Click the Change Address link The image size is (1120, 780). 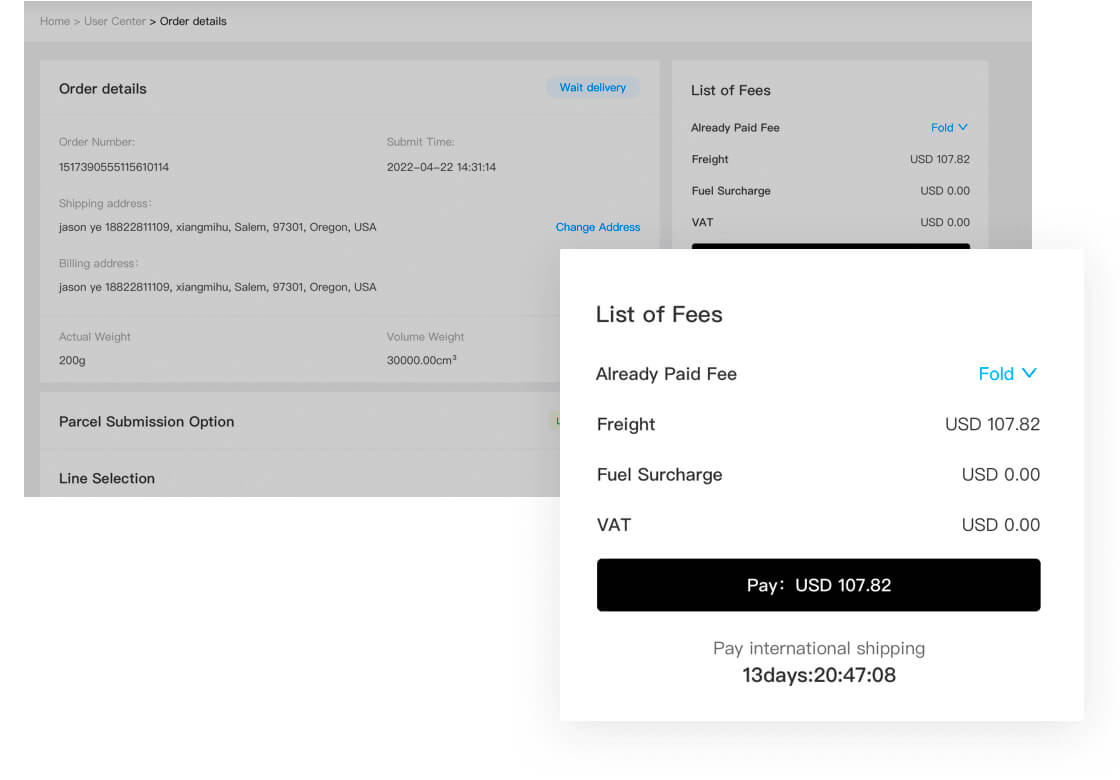click(597, 227)
